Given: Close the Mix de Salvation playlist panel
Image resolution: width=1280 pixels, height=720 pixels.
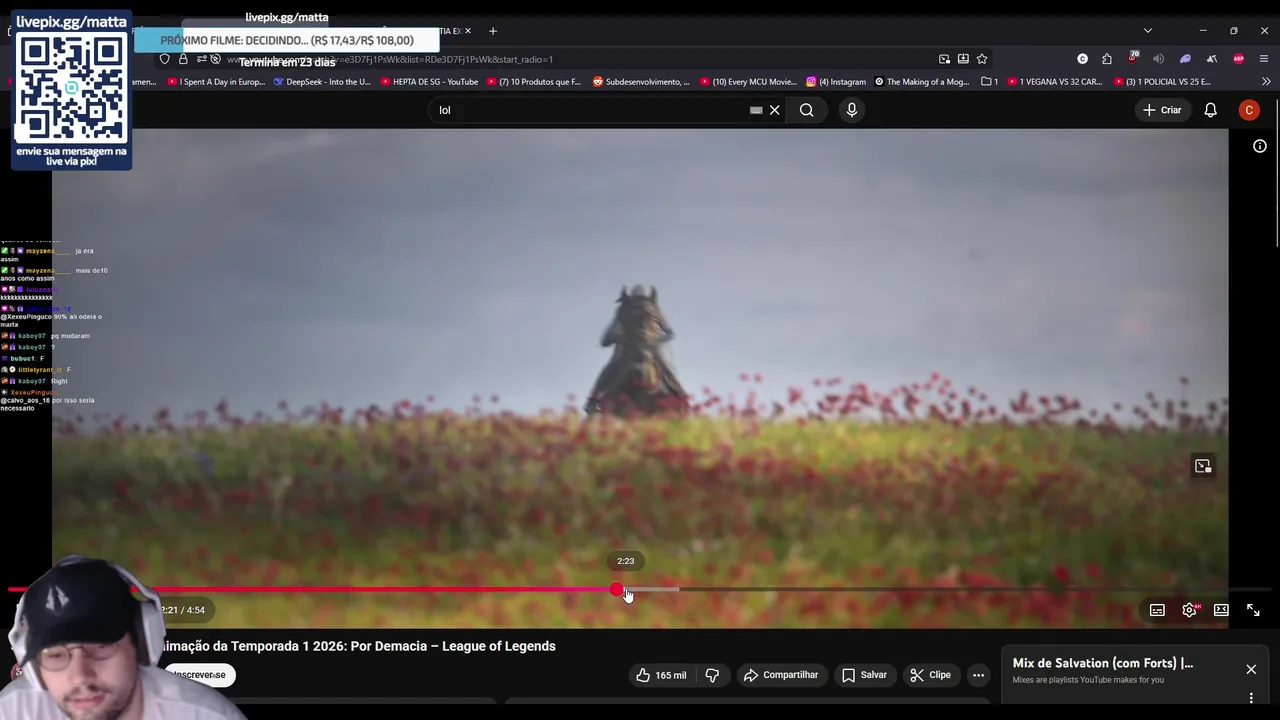Looking at the screenshot, I should (1251, 669).
